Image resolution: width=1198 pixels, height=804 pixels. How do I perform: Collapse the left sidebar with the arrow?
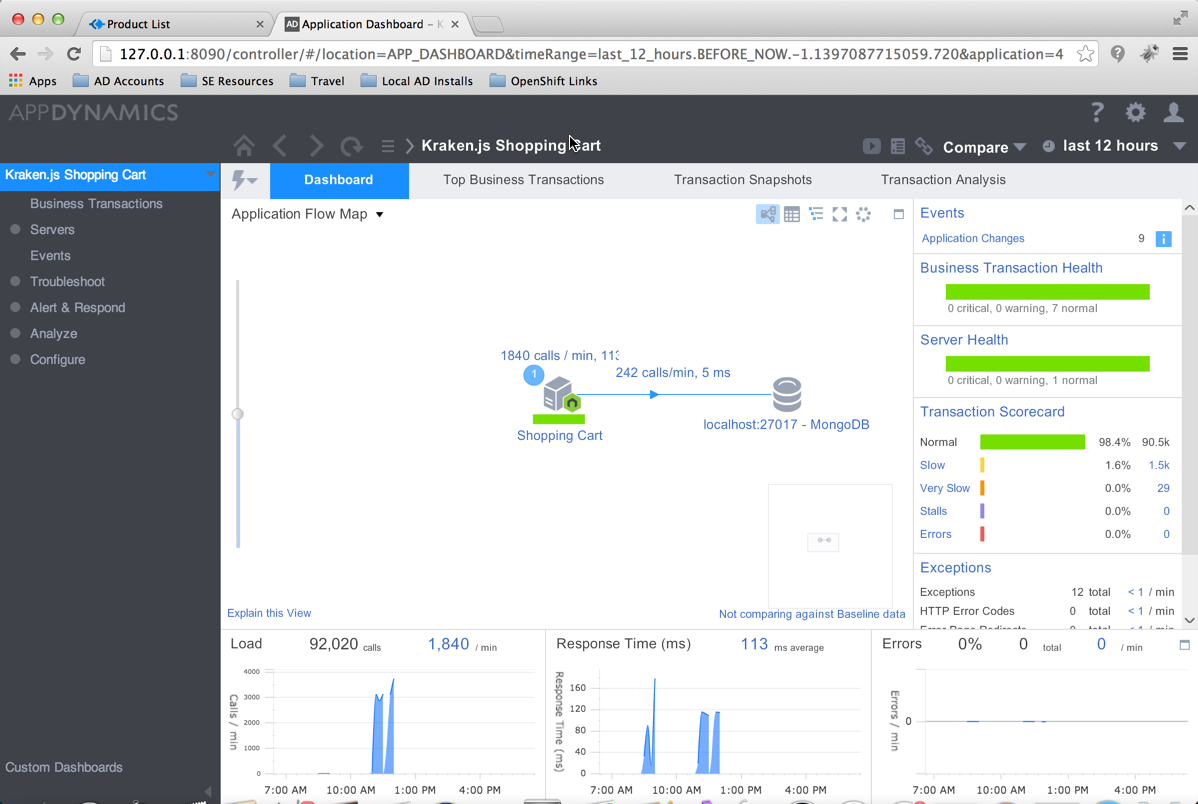tap(208, 791)
